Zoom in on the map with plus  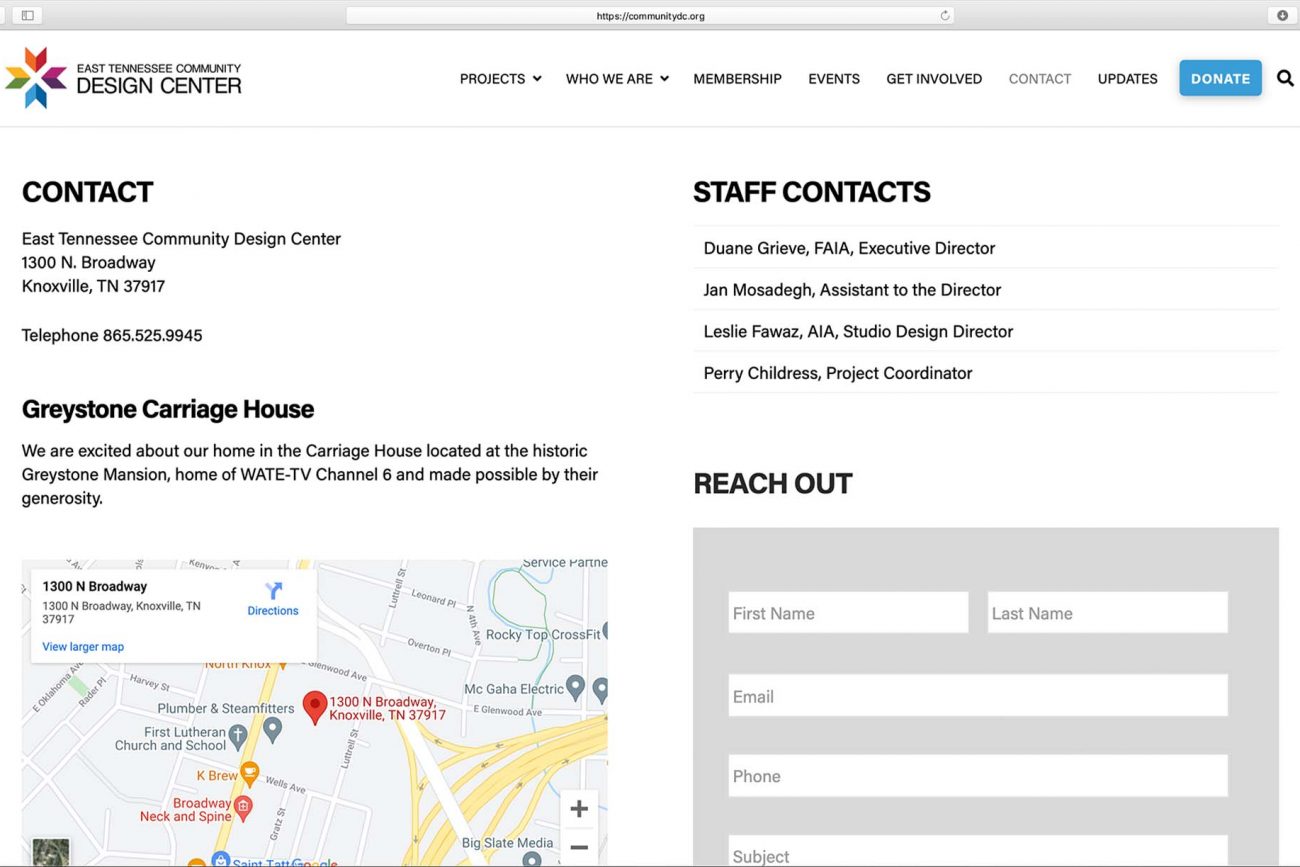click(x=578, y=809)
